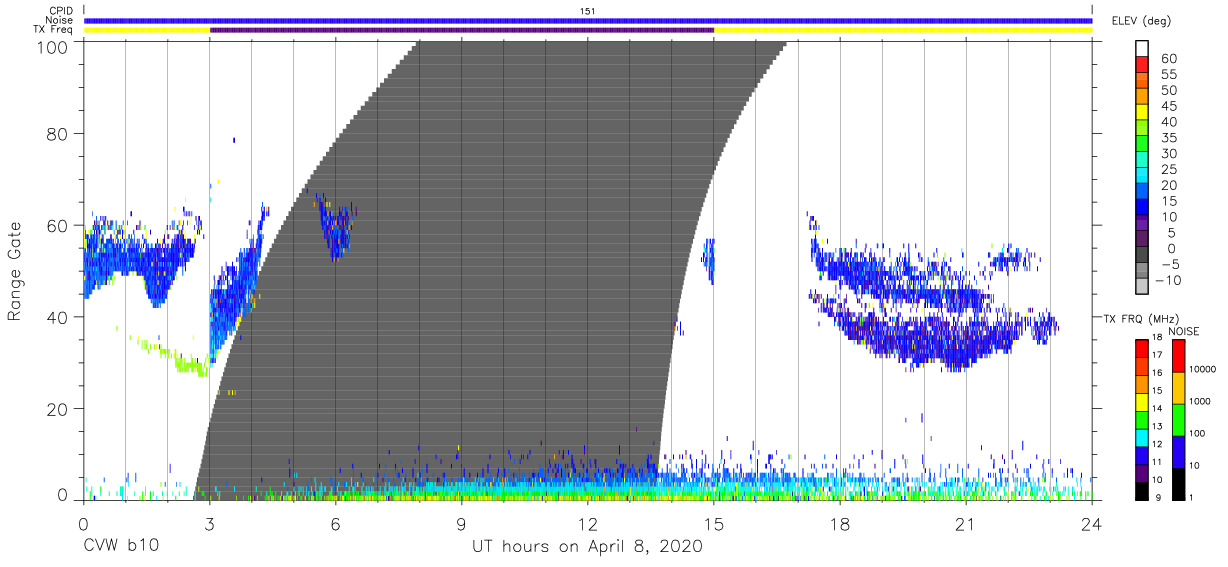This screenshot has width=1228, height=567.
Task: Click the blue swatch in the NOISE colorbar
Action: click(1178, 452)
